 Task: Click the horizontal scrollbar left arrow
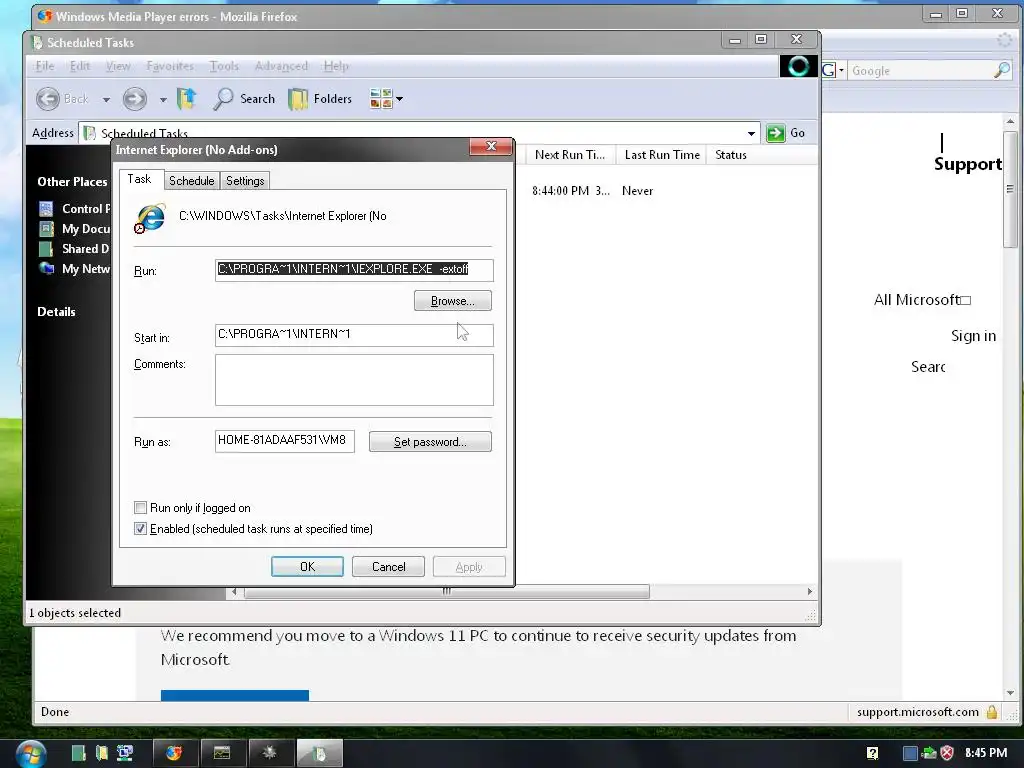coord(234,592)
